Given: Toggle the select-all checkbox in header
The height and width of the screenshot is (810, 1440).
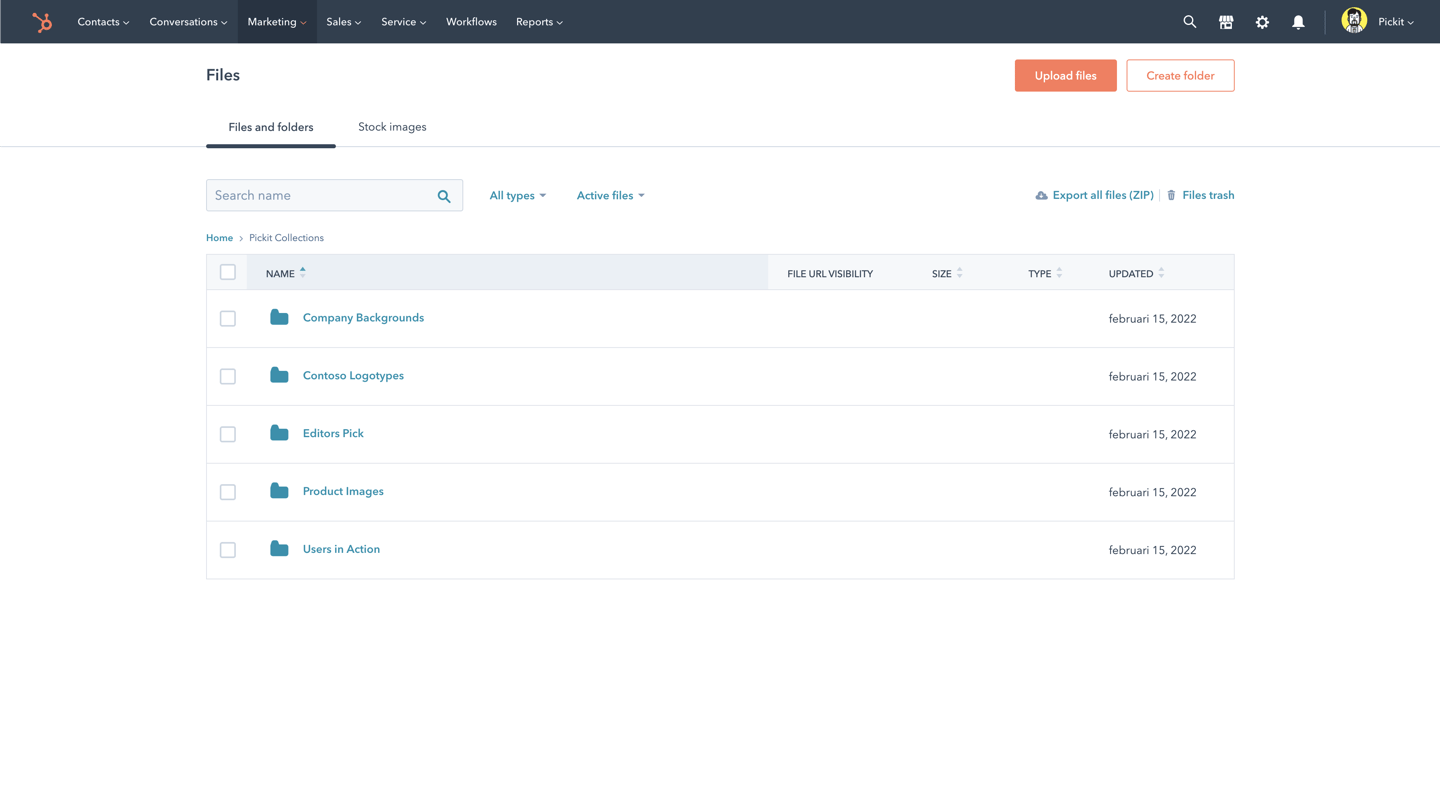Looking at the screenshot, I should (228, 272).
